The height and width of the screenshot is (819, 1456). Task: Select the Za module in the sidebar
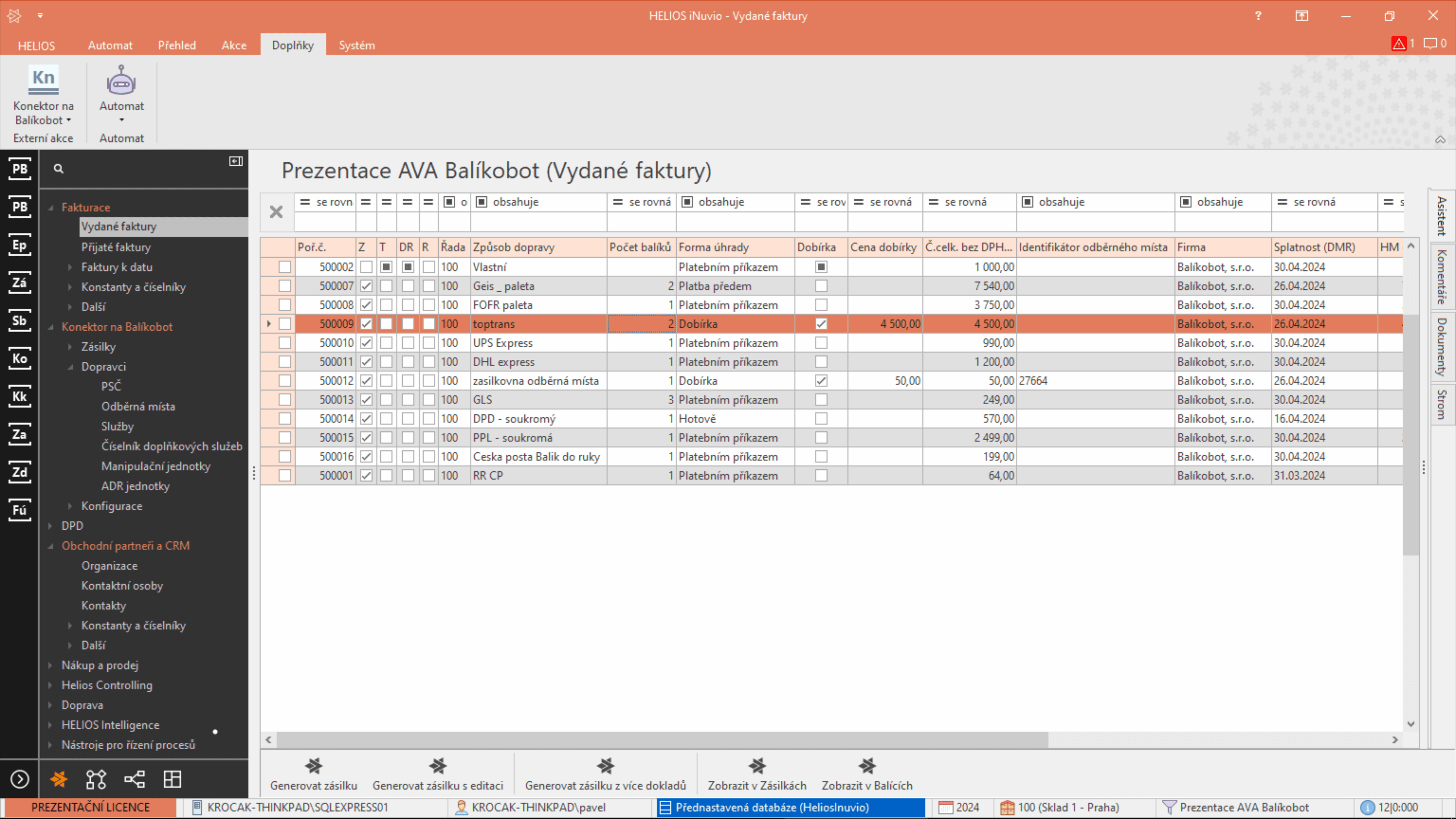[20, 434]
